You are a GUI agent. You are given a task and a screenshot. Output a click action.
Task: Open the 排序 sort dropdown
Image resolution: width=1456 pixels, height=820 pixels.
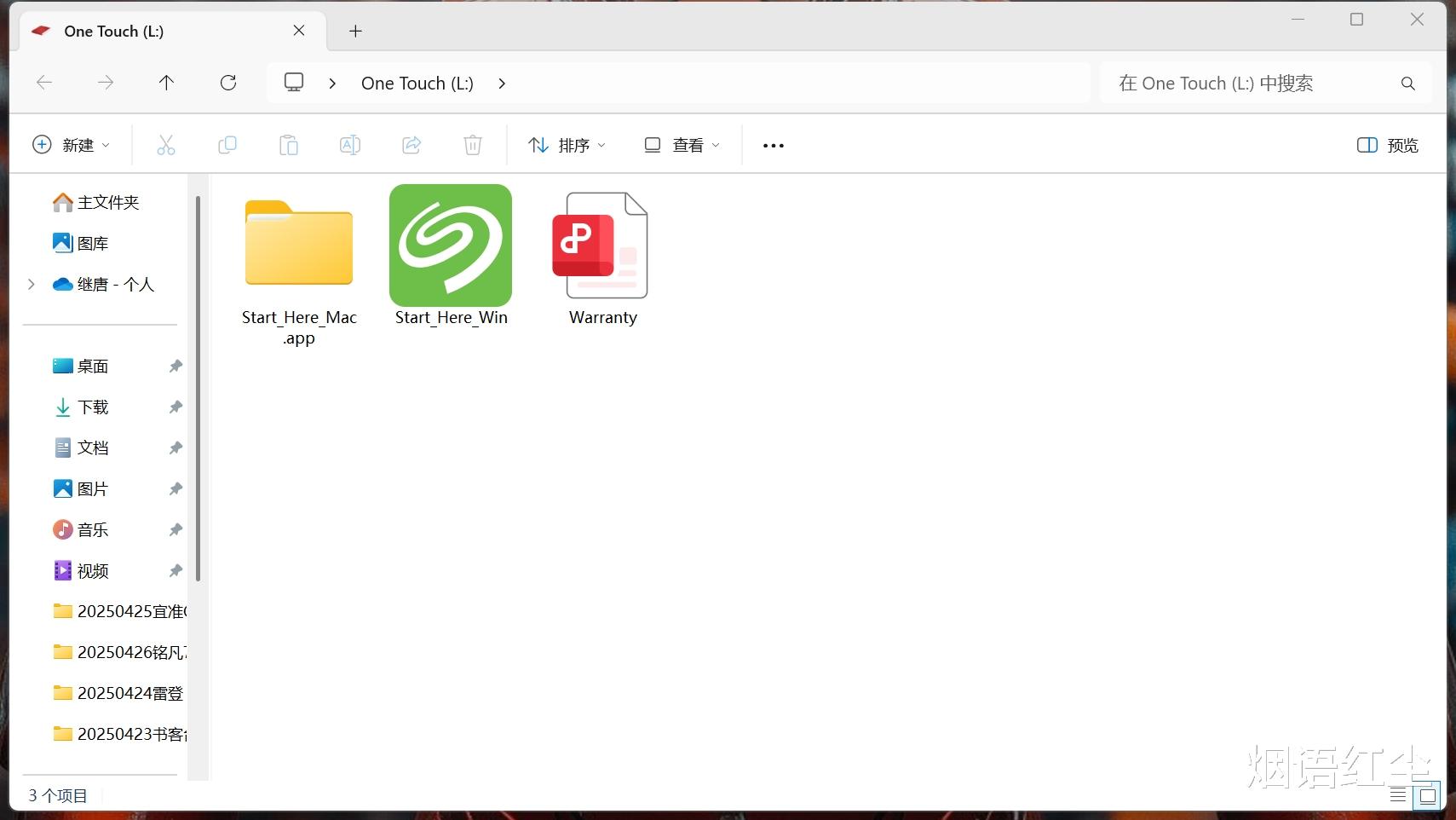tap(567, 145)
